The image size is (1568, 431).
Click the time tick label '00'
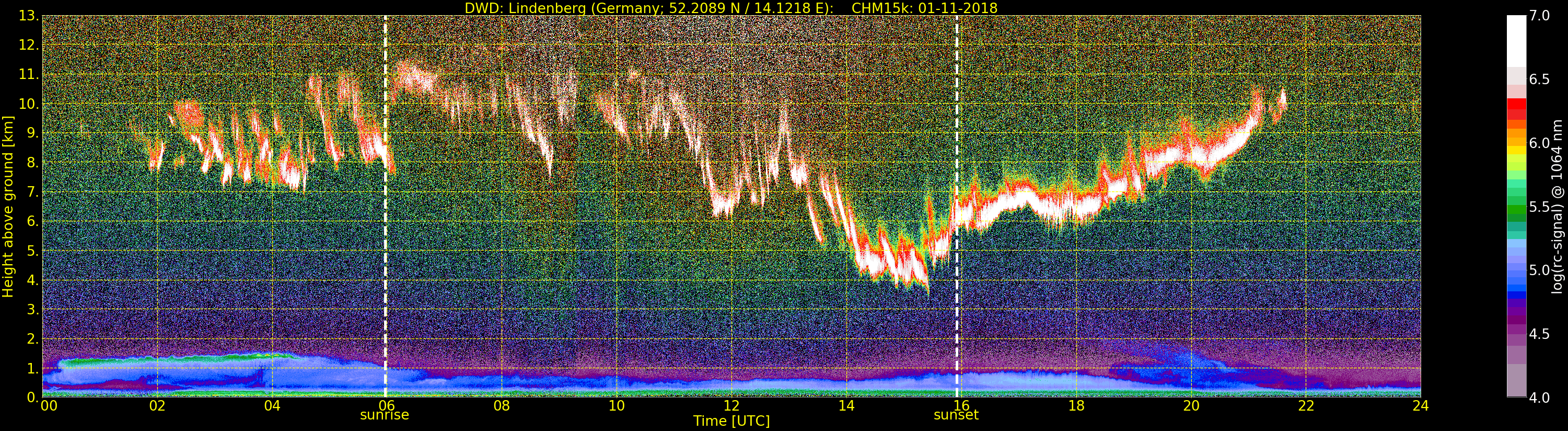(x=49, y=405)
